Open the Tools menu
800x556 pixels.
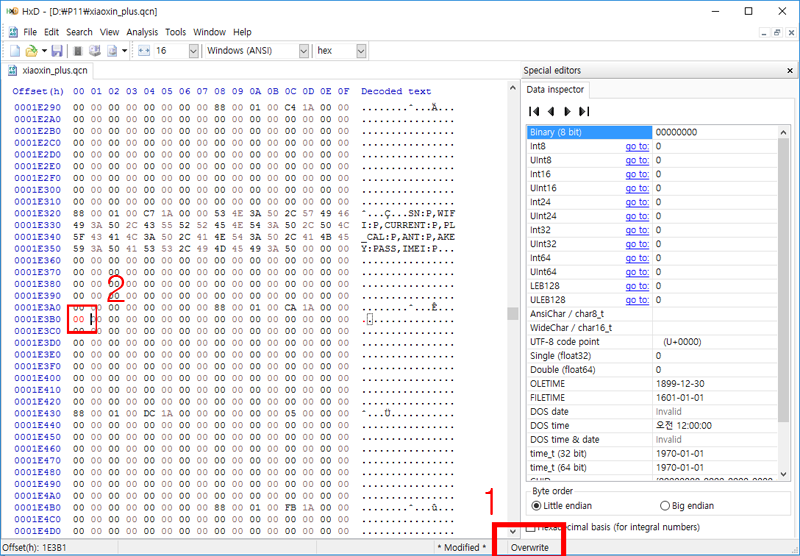coord(176,32)
